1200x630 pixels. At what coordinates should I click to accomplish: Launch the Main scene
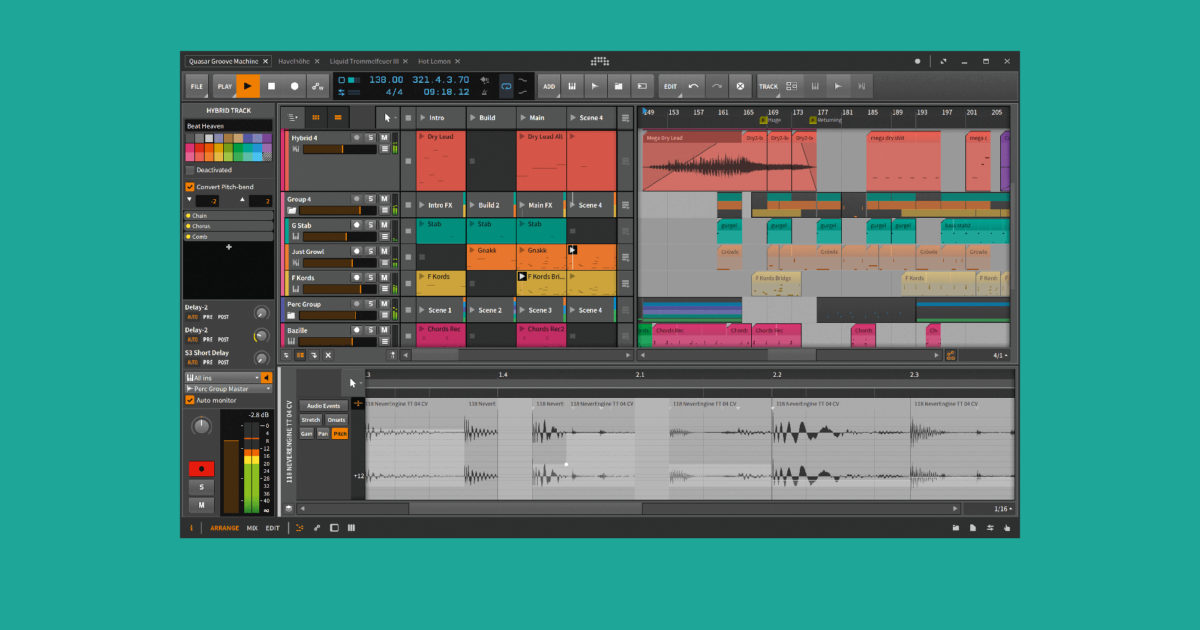pyautogui.click(x=522, y=117)
